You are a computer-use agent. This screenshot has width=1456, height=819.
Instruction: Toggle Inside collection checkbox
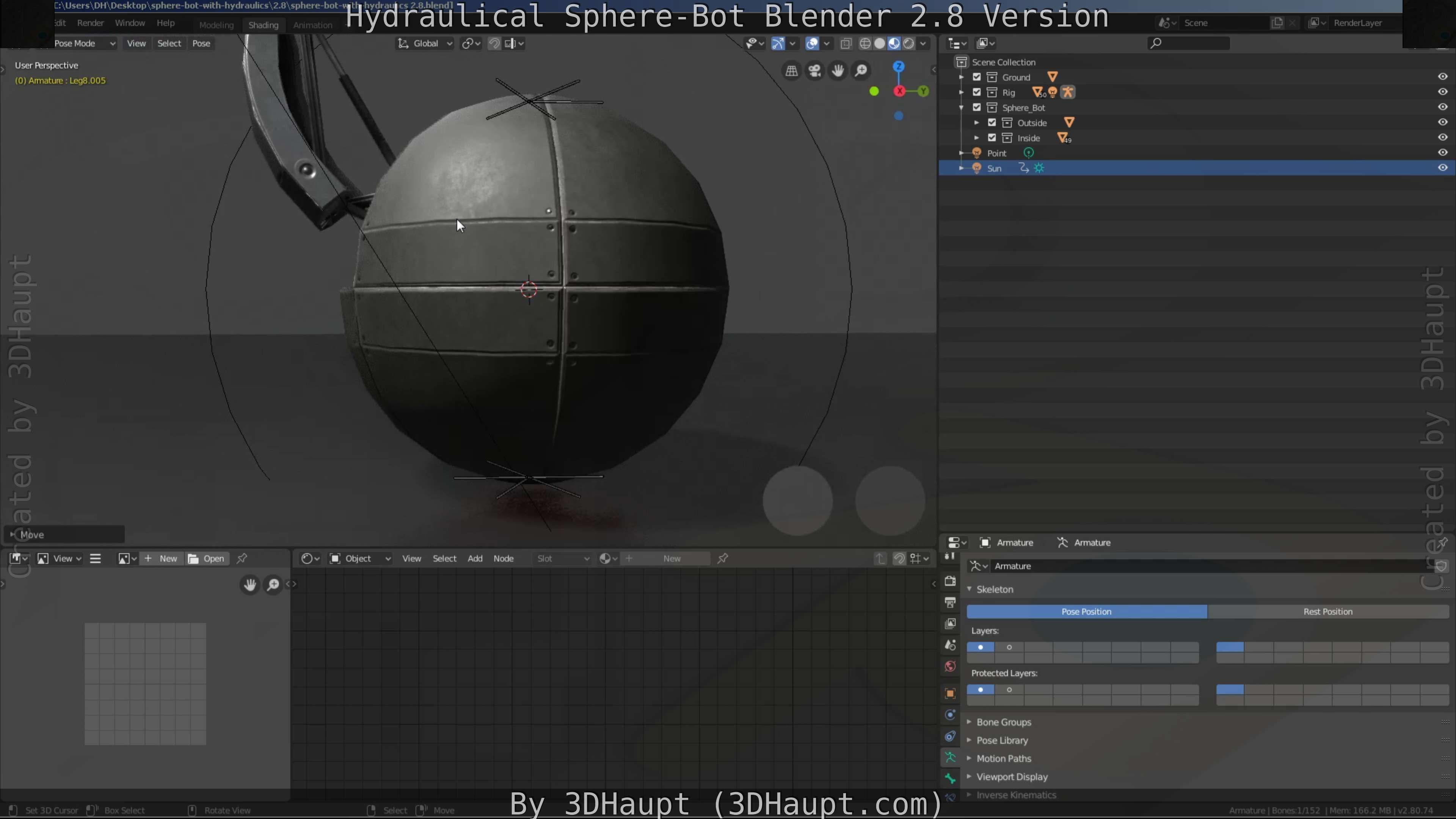[x=992, y=138]
